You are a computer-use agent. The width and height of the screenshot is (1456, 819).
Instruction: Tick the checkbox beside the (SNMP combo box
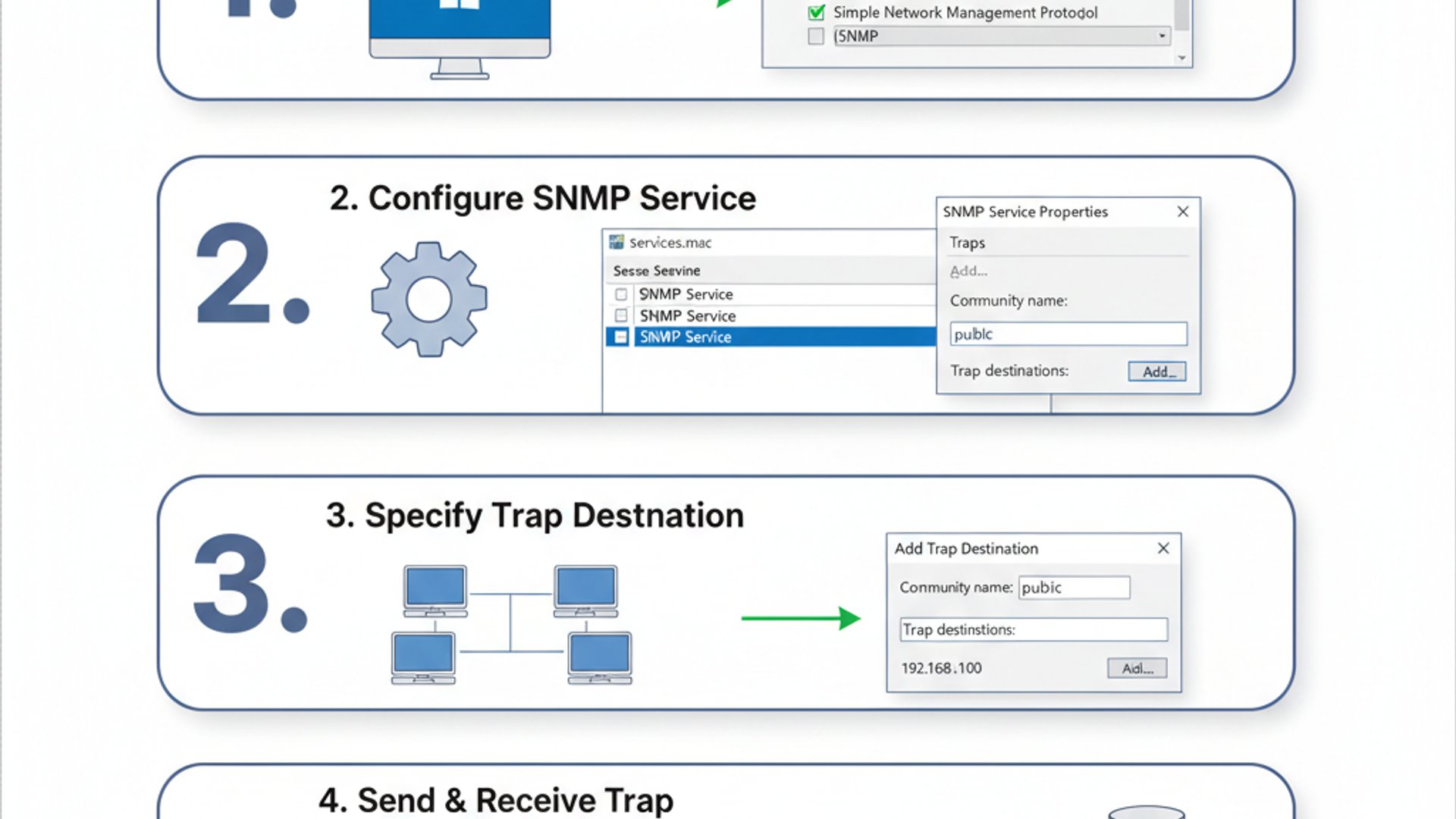point(816,36)
